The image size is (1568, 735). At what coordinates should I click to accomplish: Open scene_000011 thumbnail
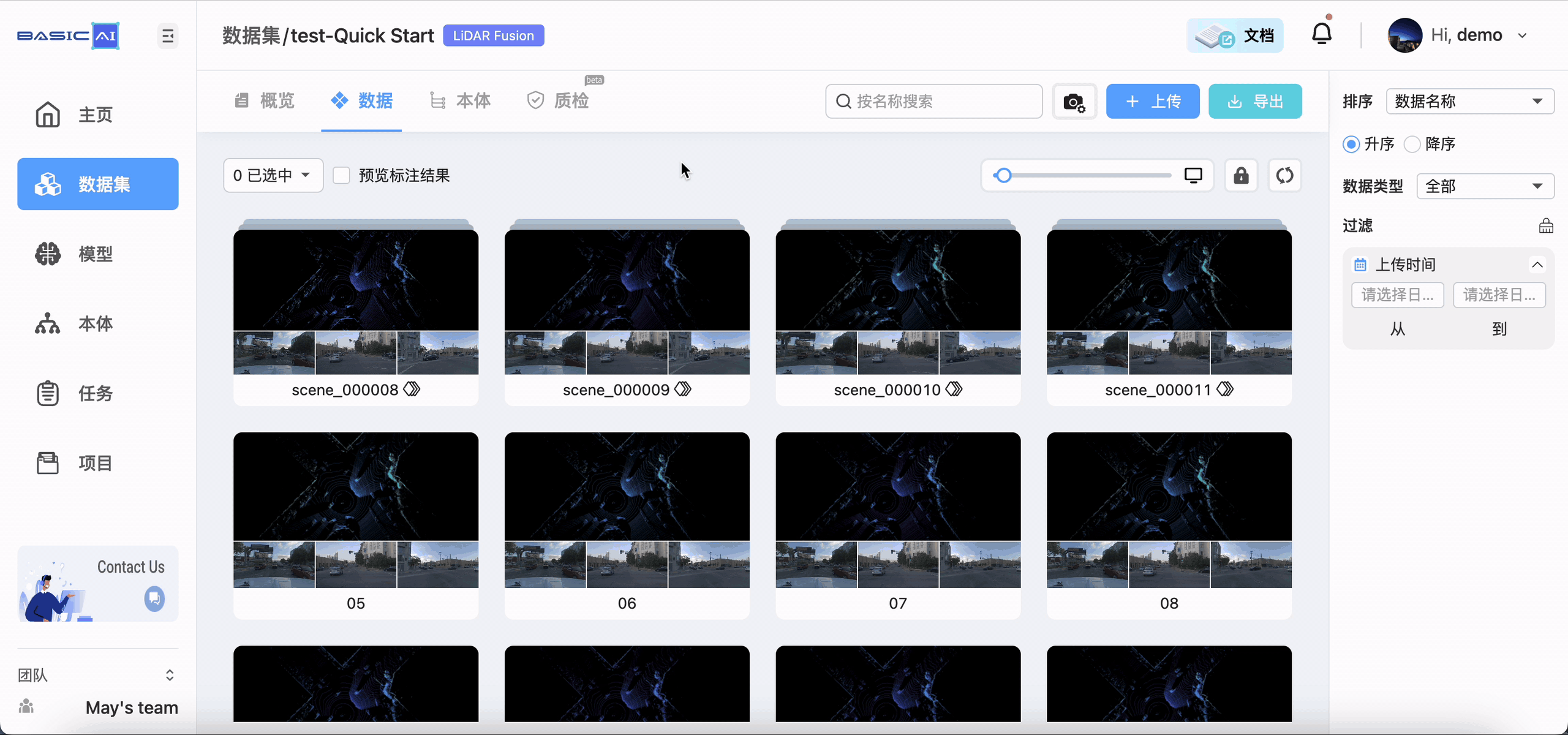click(x=1169, y=301)
